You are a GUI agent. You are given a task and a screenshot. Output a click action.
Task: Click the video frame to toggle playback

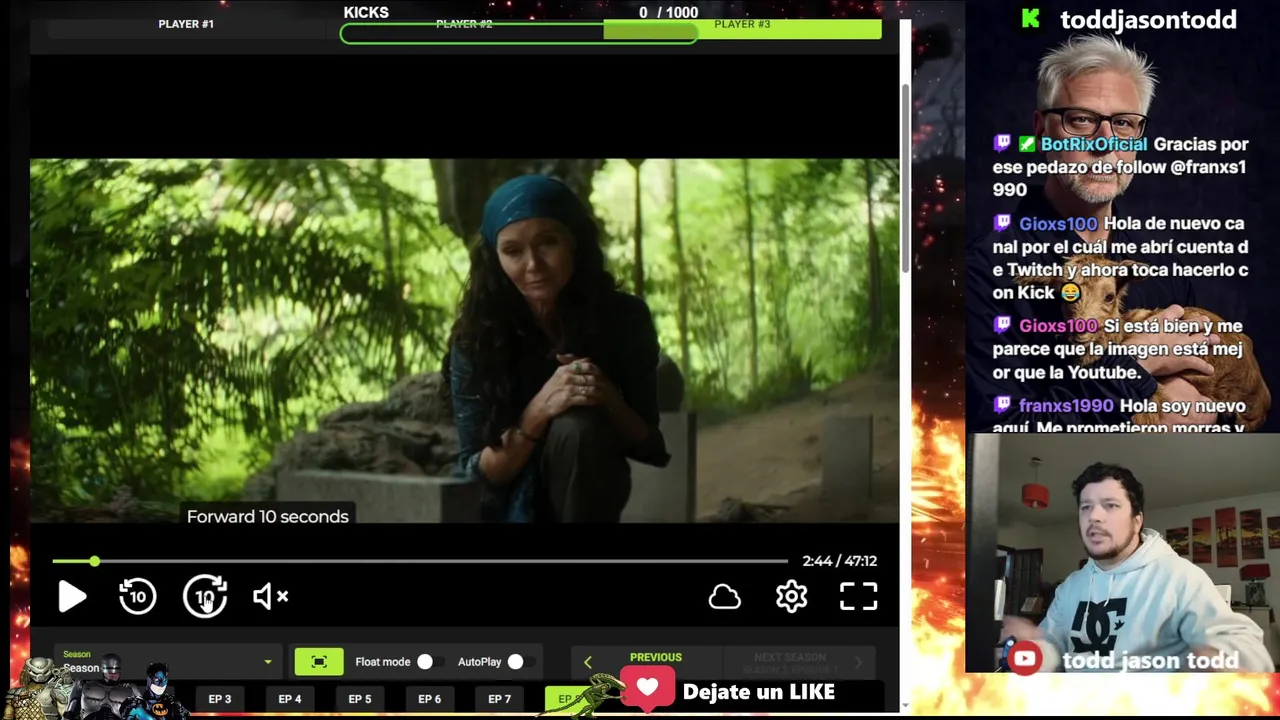pos(465,340)
